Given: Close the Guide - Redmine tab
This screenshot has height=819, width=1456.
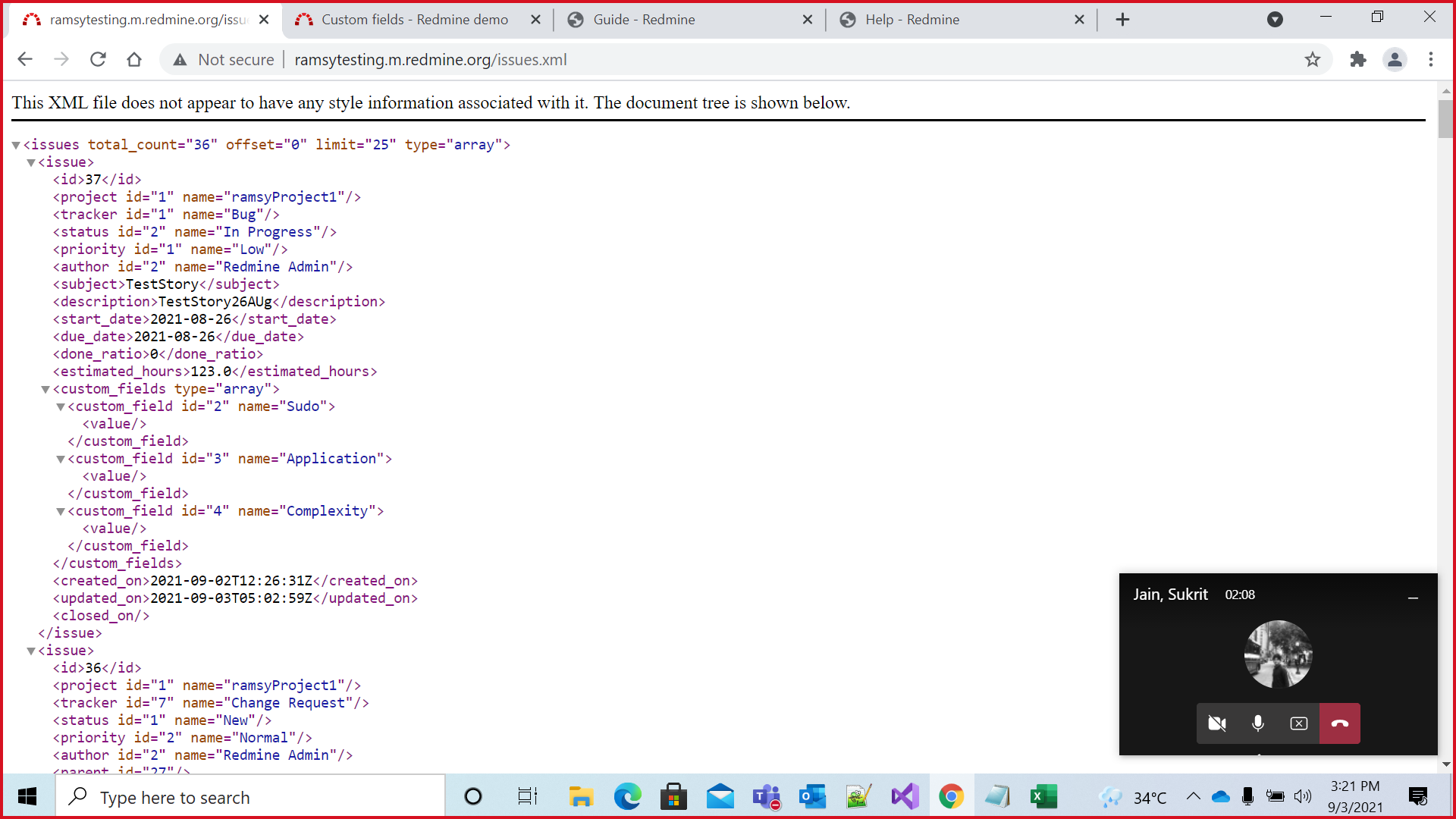Looking at the screenshot, I should 808,20.
